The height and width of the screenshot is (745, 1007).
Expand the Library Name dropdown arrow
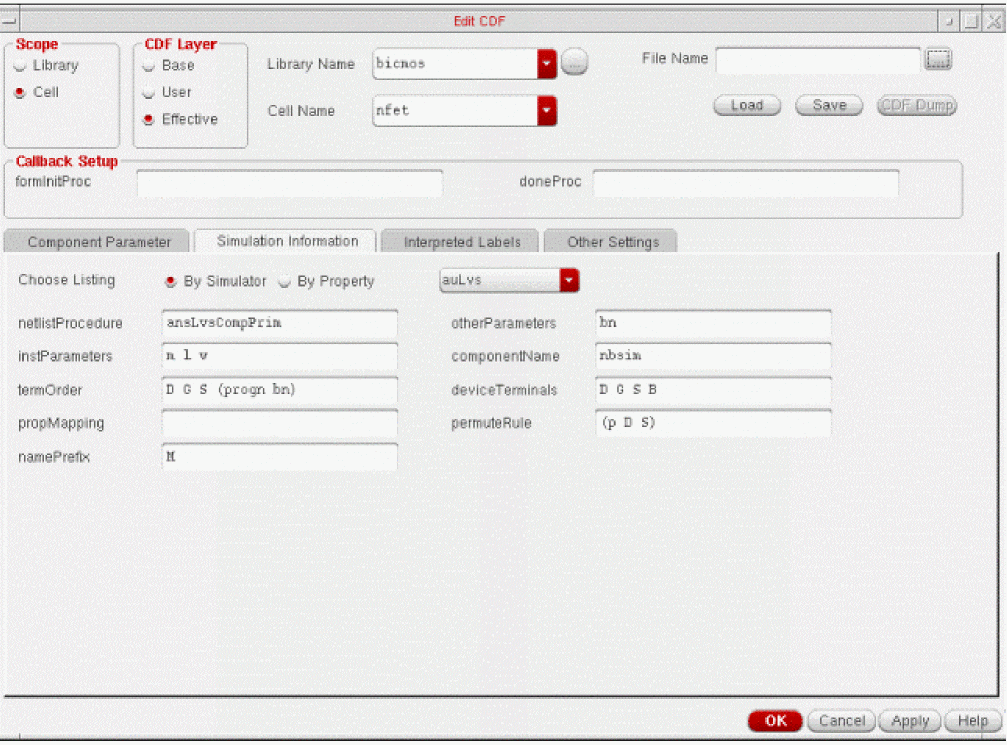pyautogui.click(x=547, y=64)
